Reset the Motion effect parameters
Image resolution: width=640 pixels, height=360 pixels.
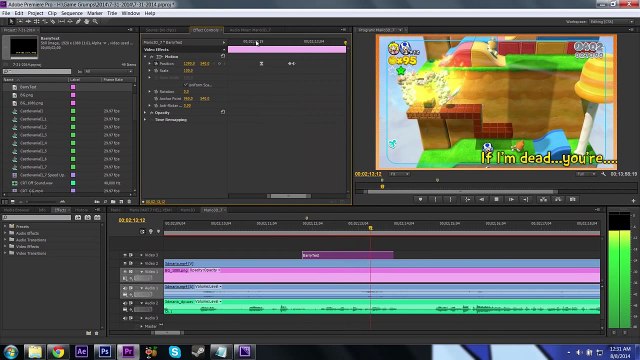(x=223, y=56)
